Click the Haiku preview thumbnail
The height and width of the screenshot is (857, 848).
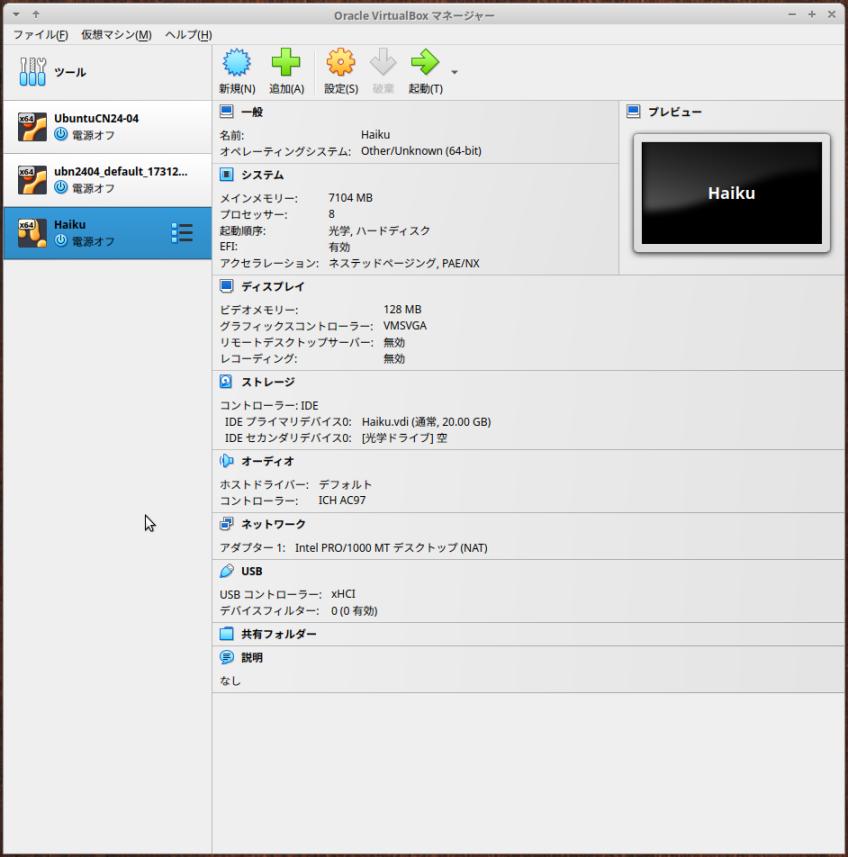coord(732,193)
